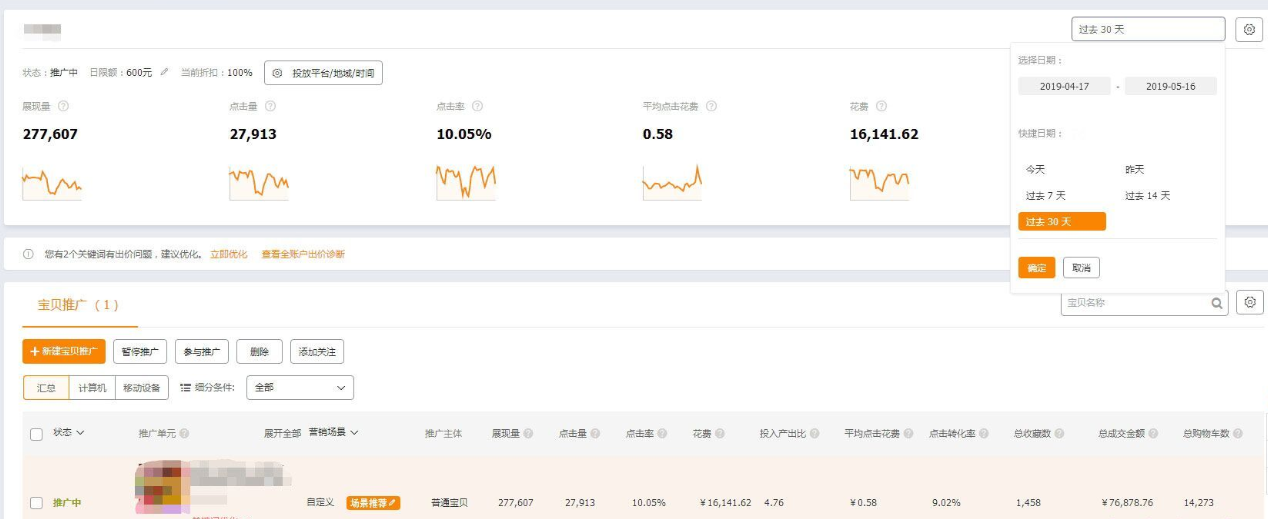1268x519 pixels.
Task: Click the 立即优化 link
Action: pos(228,254)
